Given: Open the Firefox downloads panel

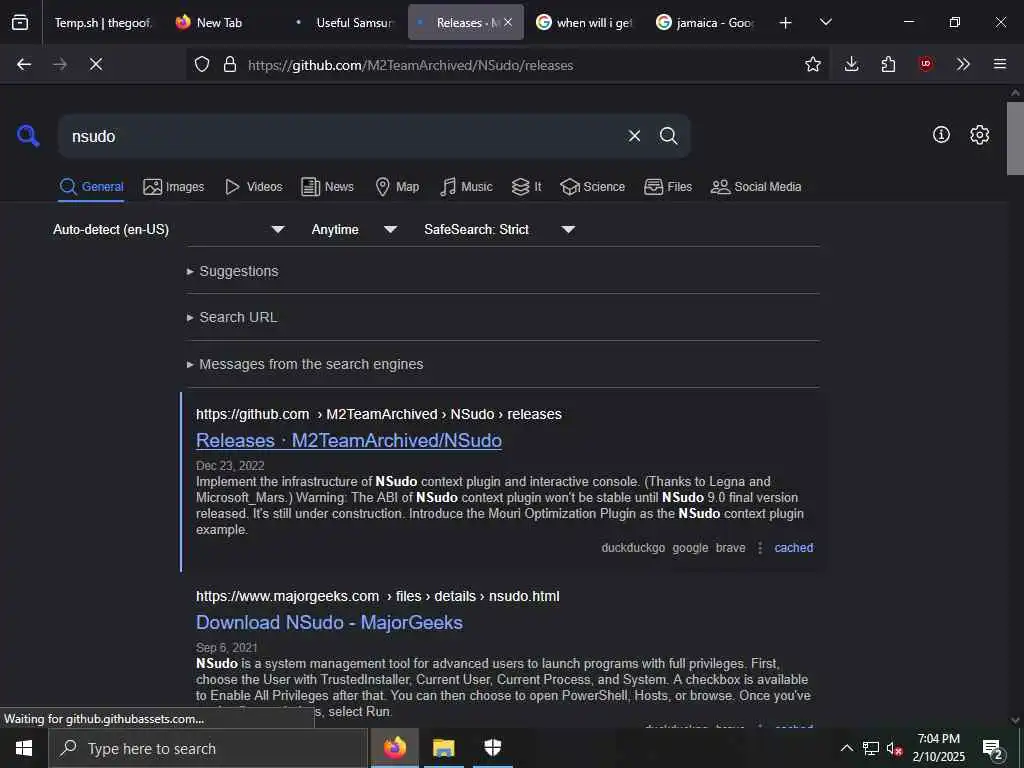Looking at the screenshot, I should [851, 64].
